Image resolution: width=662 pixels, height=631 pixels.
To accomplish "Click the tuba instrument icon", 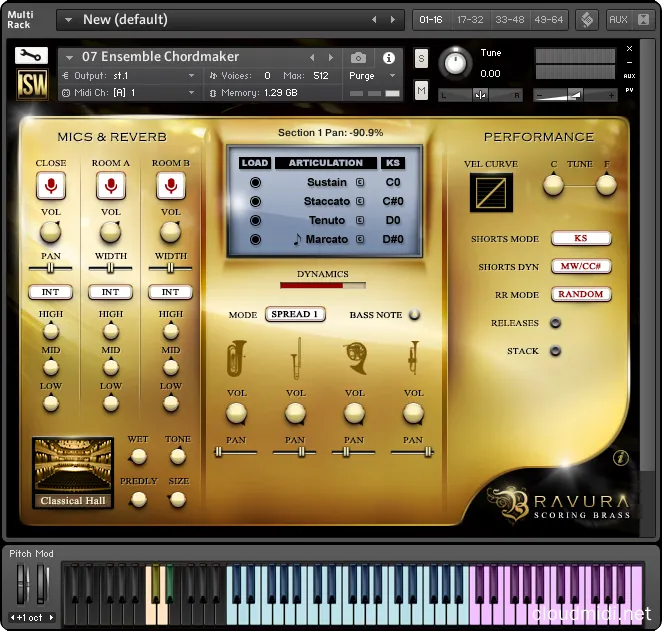I will pos(237,357).
